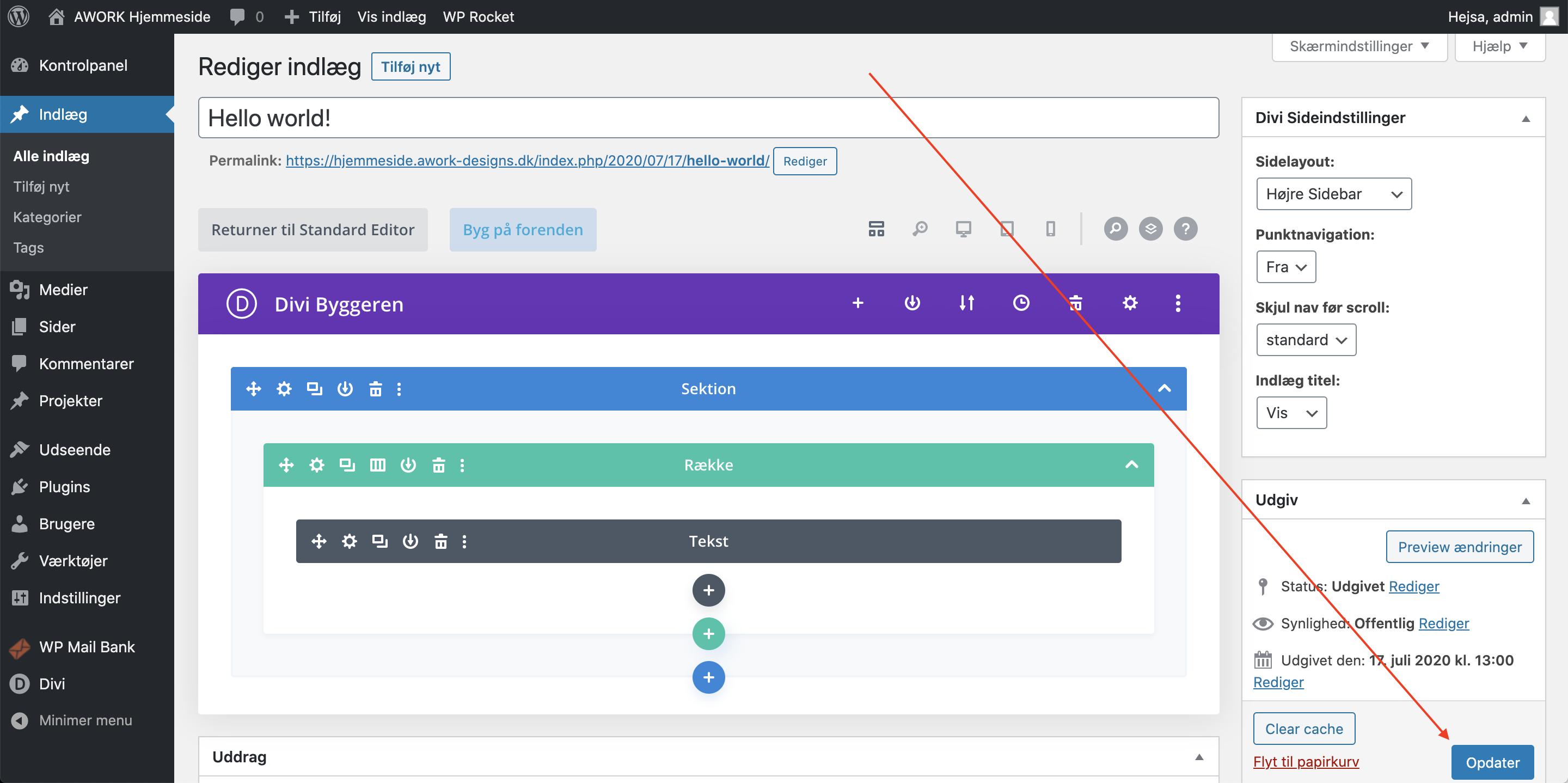Screen dimensions: 1568x783
Task: Click Clear cache button
Action: coord(1304,729)
